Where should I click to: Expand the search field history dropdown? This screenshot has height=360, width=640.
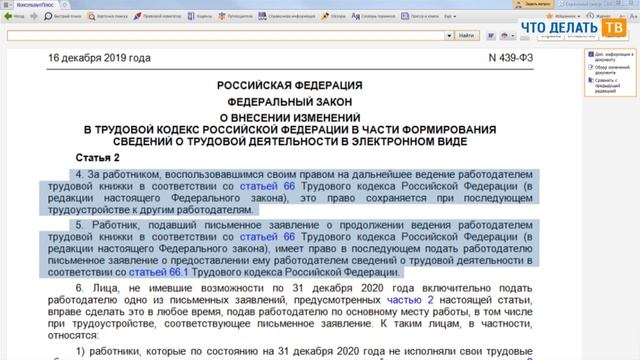pyautogui.click(x=449, y=36)
